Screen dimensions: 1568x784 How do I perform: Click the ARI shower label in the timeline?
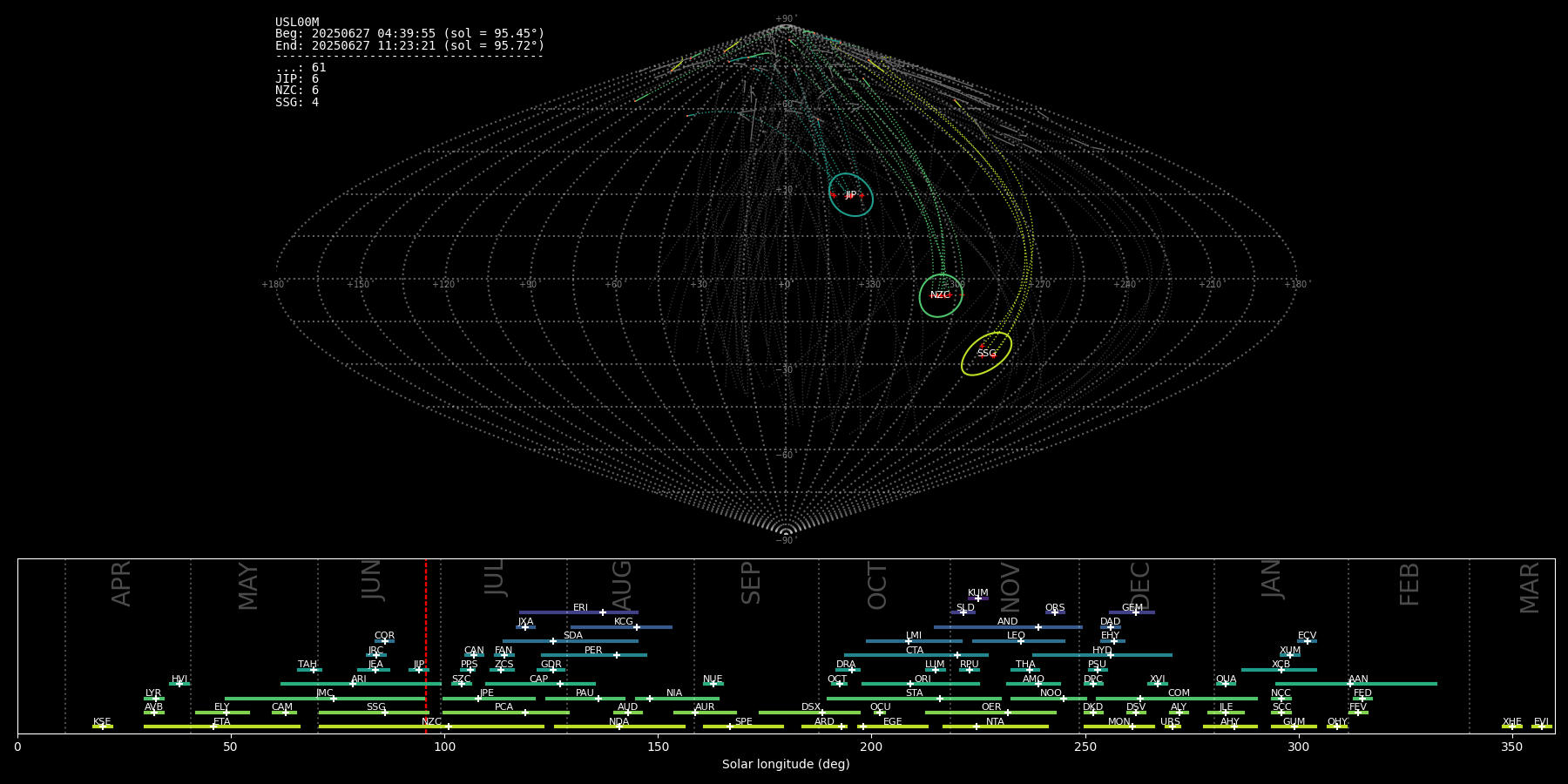coord(359,679)
